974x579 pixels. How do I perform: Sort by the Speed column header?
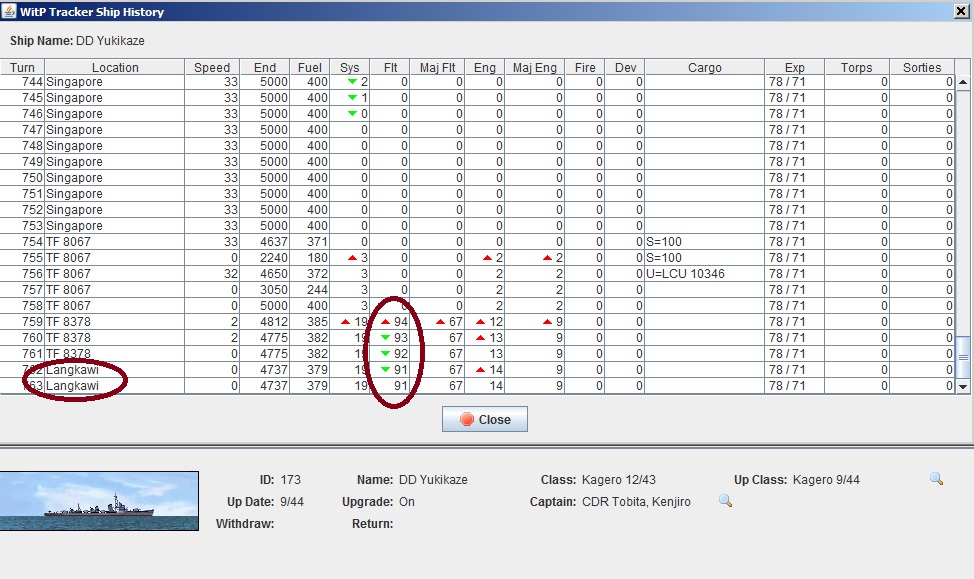212,67
